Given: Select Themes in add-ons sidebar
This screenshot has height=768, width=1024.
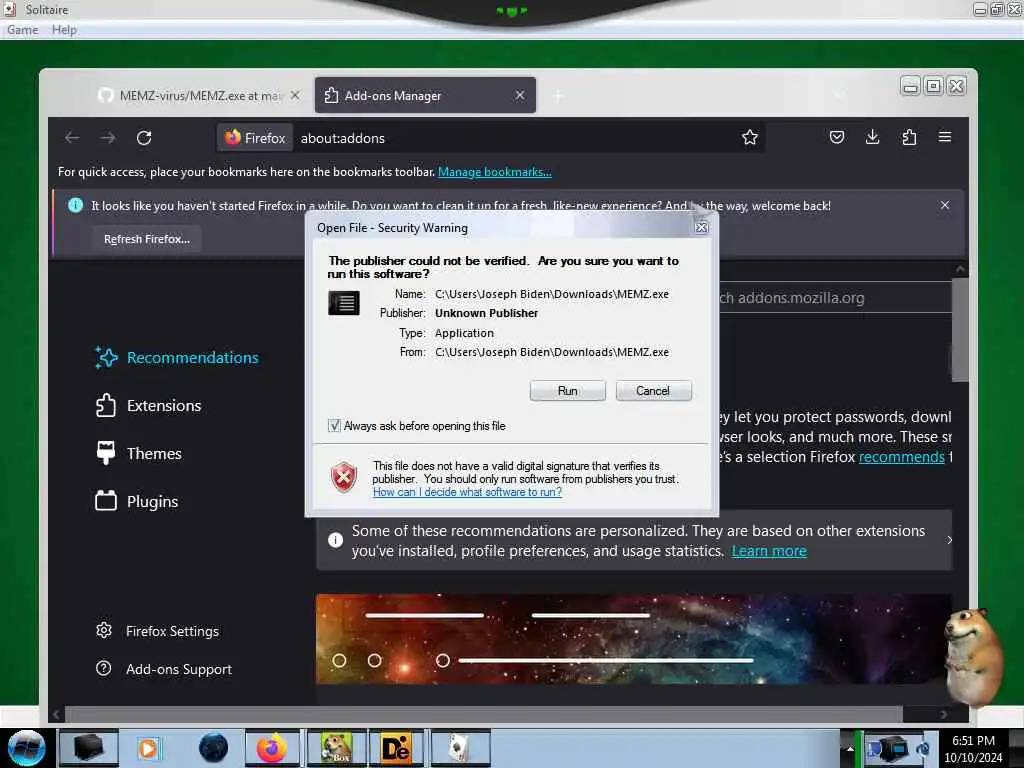Looking at the screenshot, I should (x=138, y=453).
